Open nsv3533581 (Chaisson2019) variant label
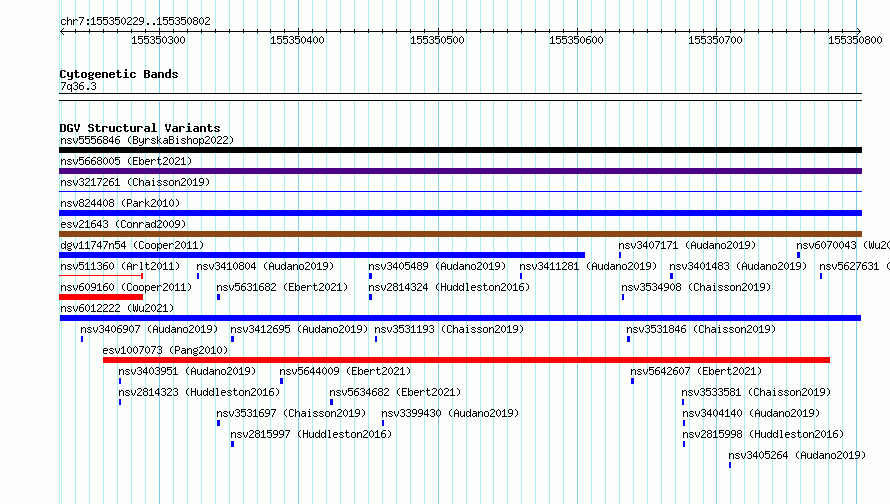This screenshot has width=890, height=504. (x=756, y=392)
